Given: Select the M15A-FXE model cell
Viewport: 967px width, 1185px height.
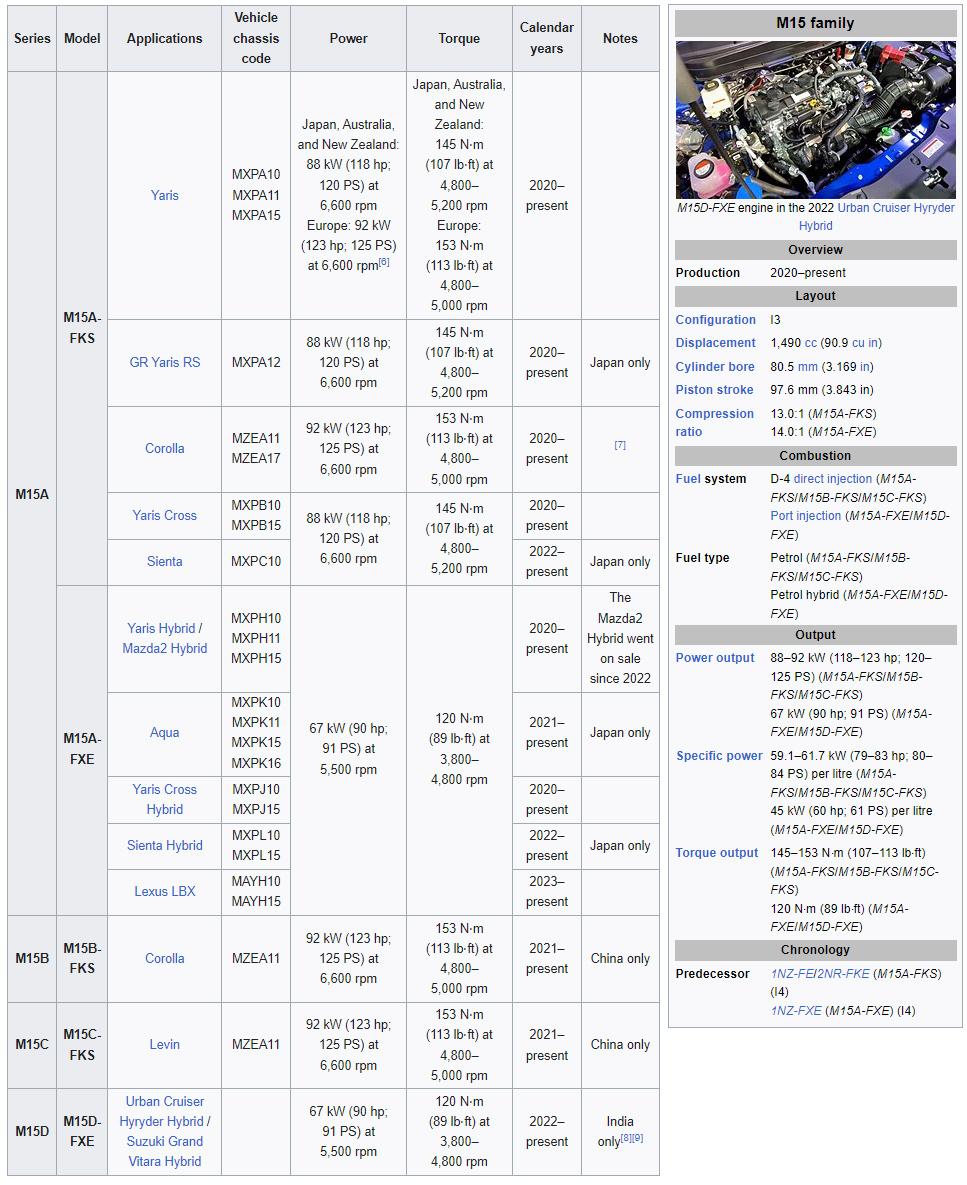Looking at the screenshot, I should [x=82, y=750].
